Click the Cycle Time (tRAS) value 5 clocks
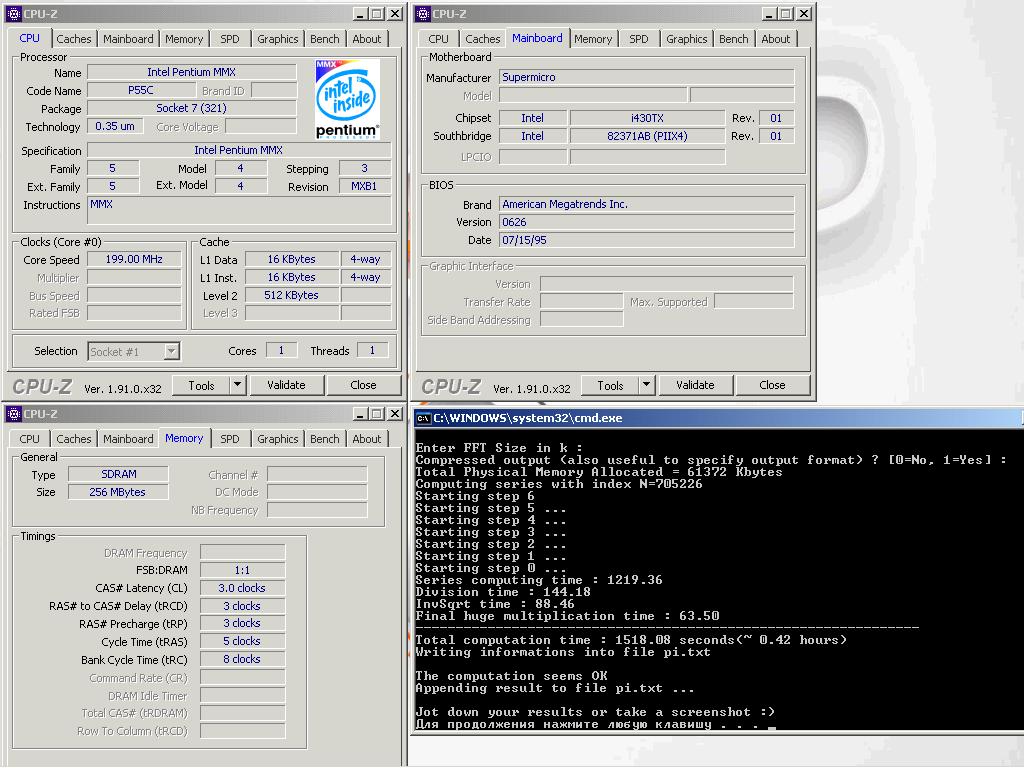 [242, 641]
